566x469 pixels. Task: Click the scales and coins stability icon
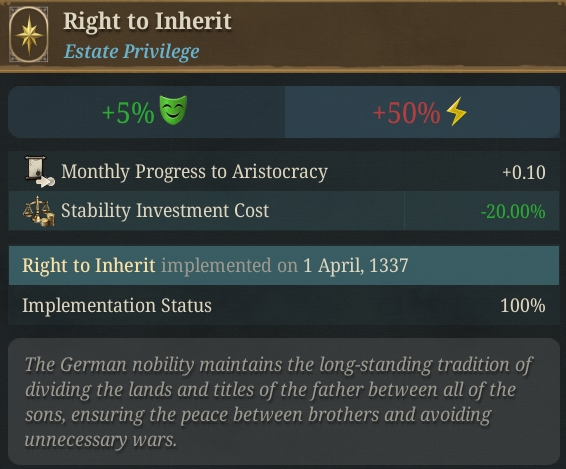[39, 211]
